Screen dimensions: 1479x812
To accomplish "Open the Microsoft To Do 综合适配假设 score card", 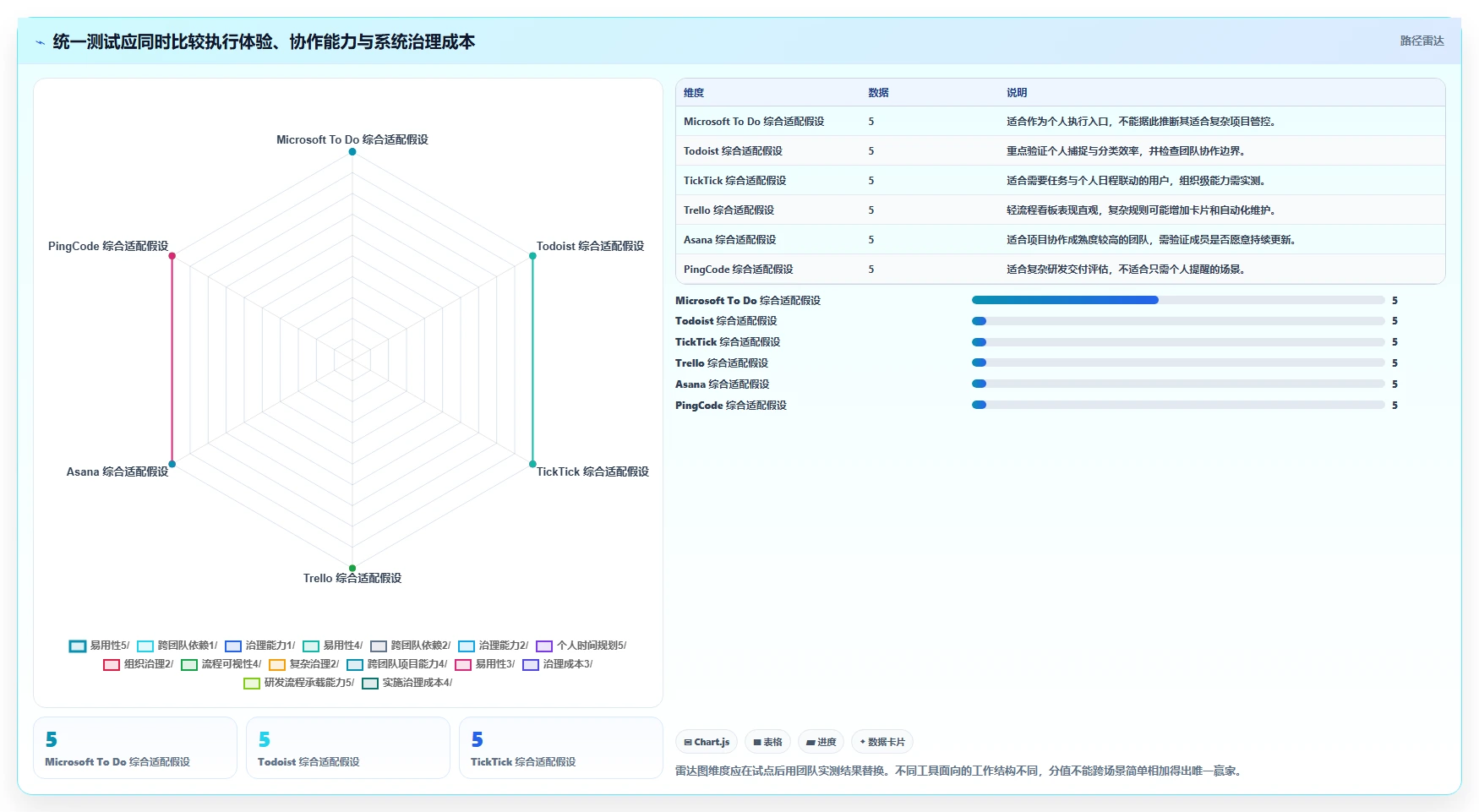I will point(135,748).
